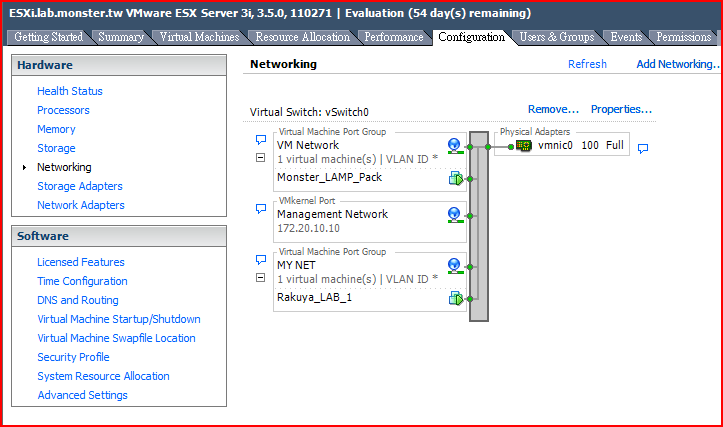723x427 pixels.
Task: Select the MY NET port group name
Action: [x=296, y=265]
